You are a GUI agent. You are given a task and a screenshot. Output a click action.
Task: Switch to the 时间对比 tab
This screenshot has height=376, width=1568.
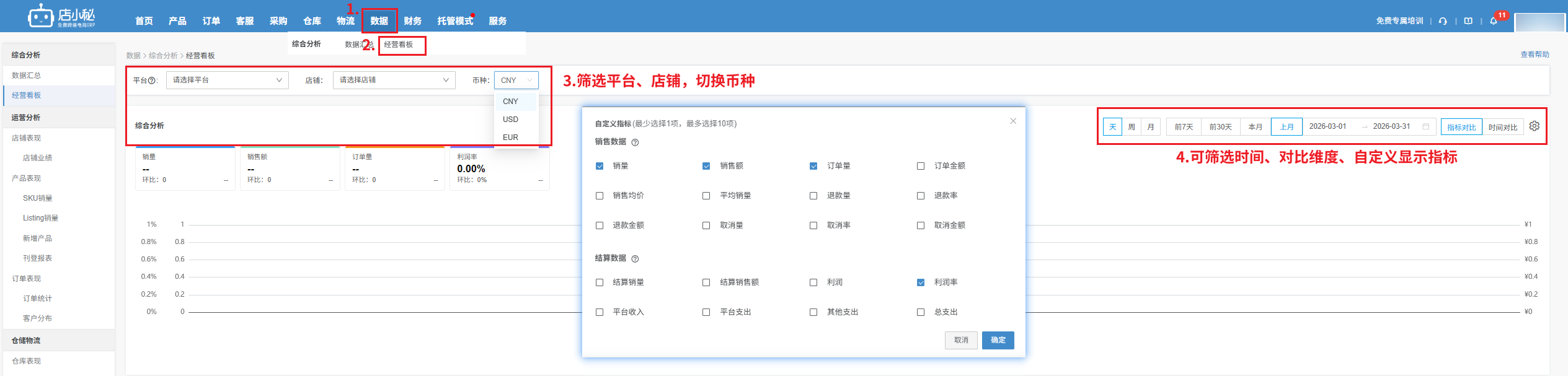pos(1503,127)
